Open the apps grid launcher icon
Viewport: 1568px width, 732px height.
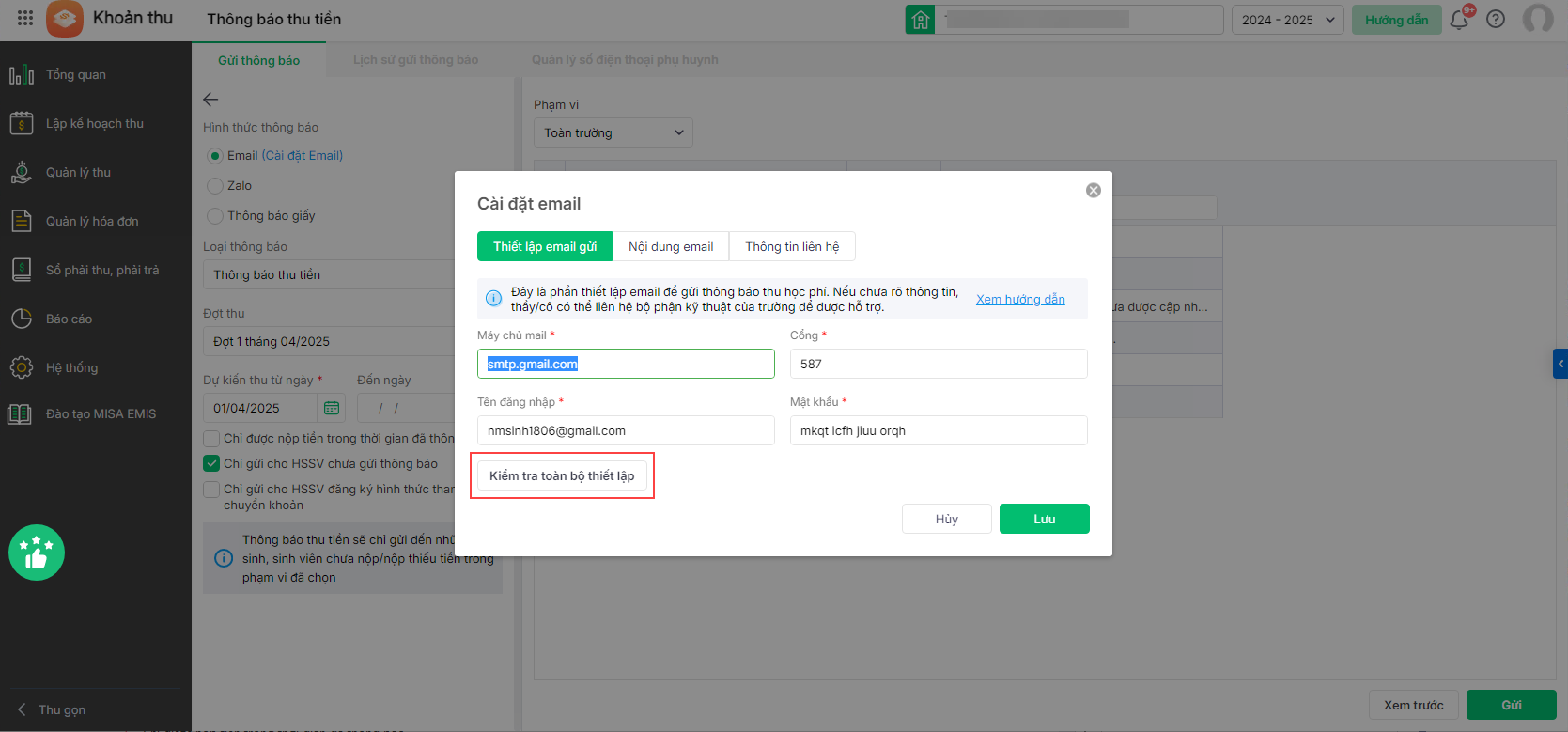click(25, 19)
